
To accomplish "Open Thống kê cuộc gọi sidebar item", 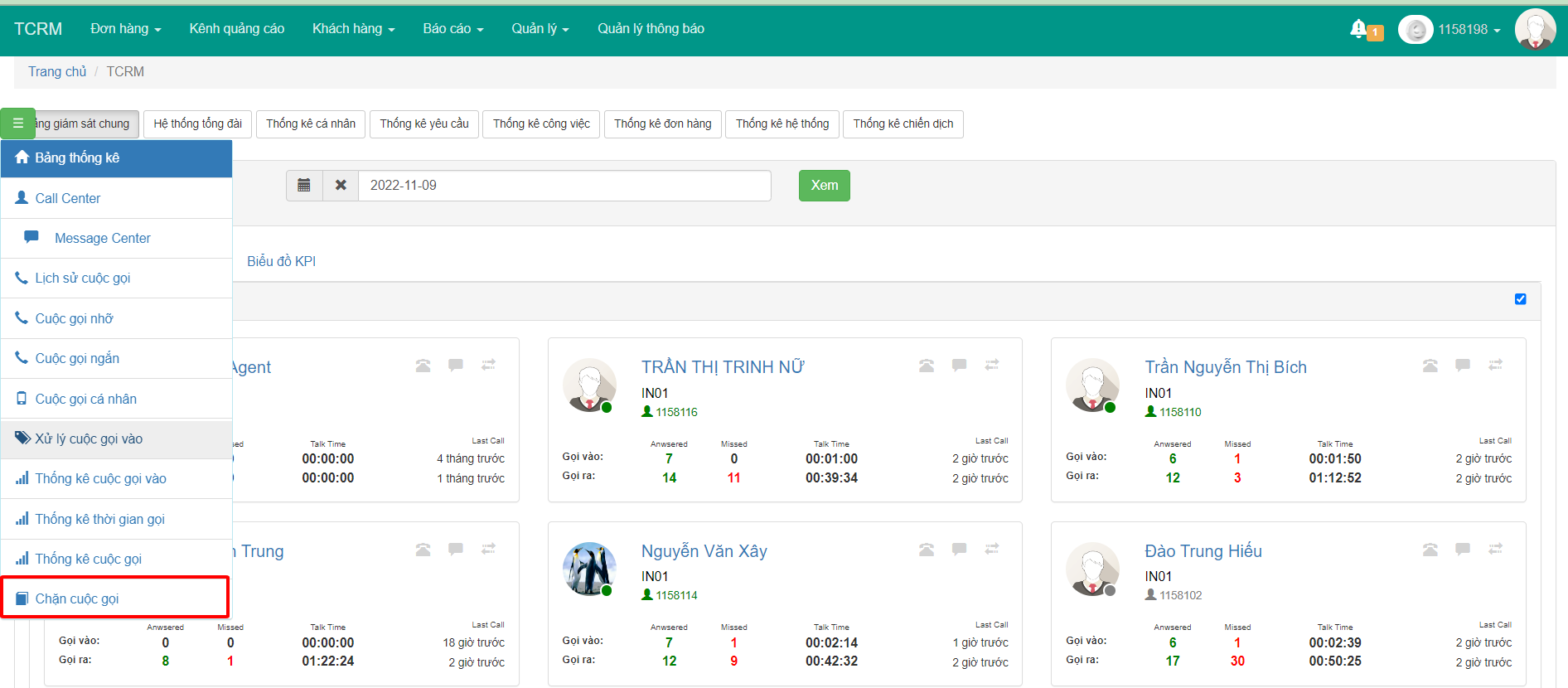I will [117, 560].
